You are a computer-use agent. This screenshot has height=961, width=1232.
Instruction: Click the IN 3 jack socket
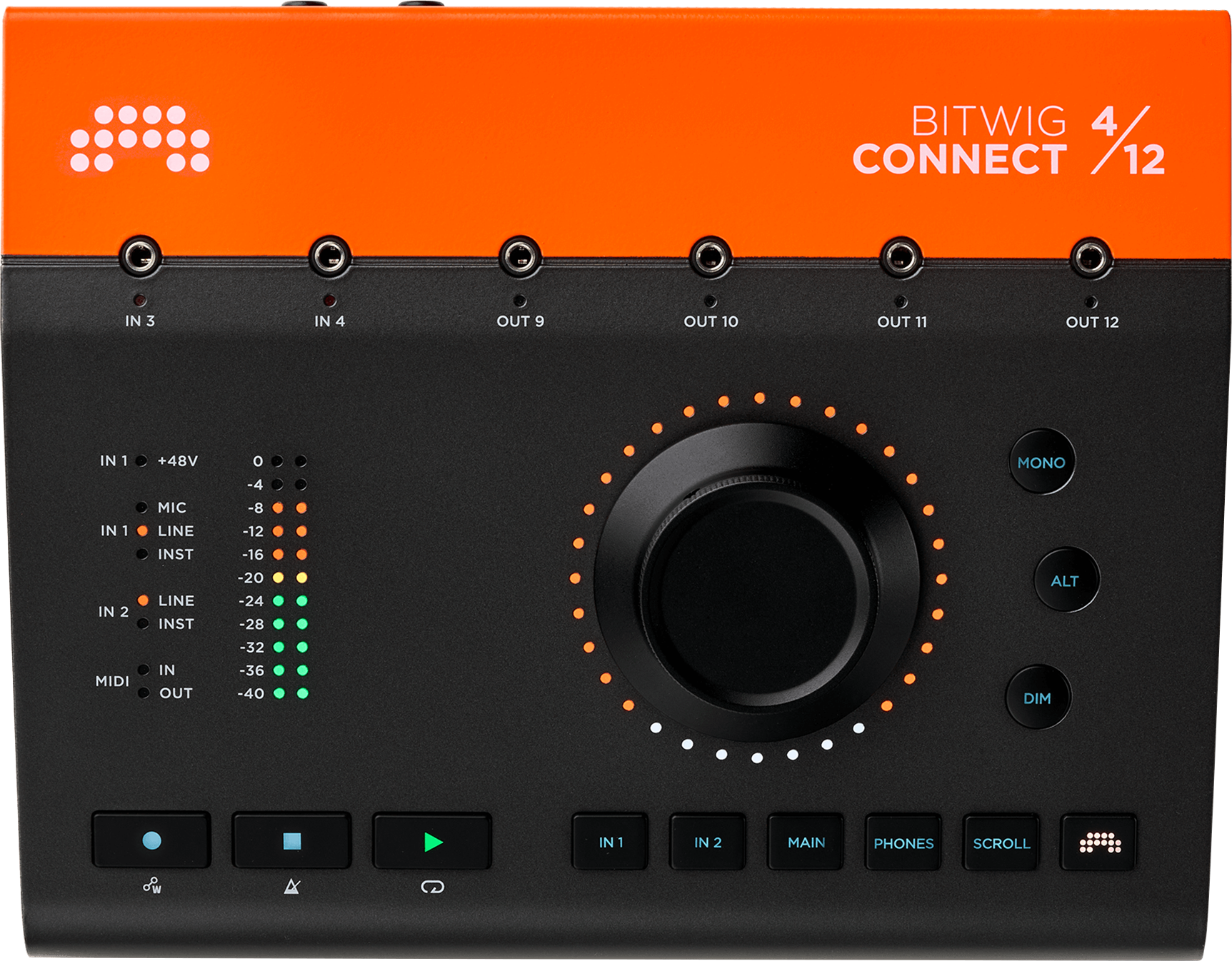[140, 256]
